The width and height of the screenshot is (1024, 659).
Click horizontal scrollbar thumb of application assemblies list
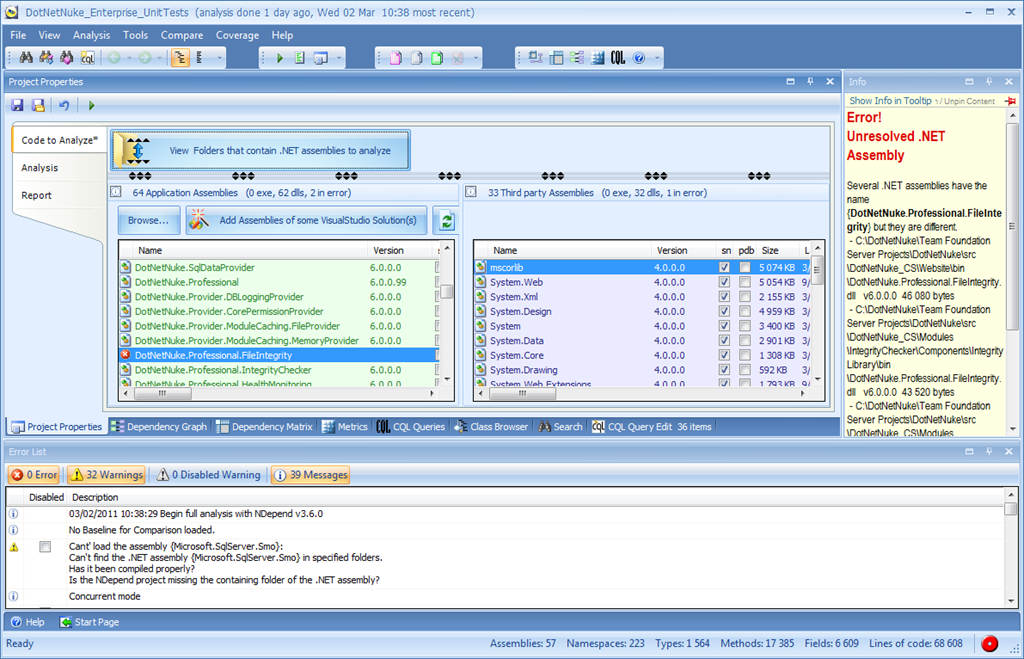coord(163,394)
